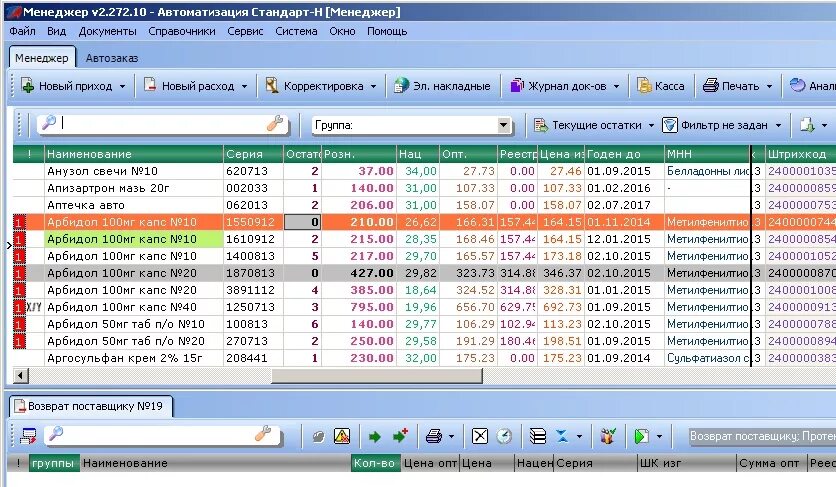The image size is (836, 487).
Task: Open the Справочники menu
Action: click(x=182, y=31)
